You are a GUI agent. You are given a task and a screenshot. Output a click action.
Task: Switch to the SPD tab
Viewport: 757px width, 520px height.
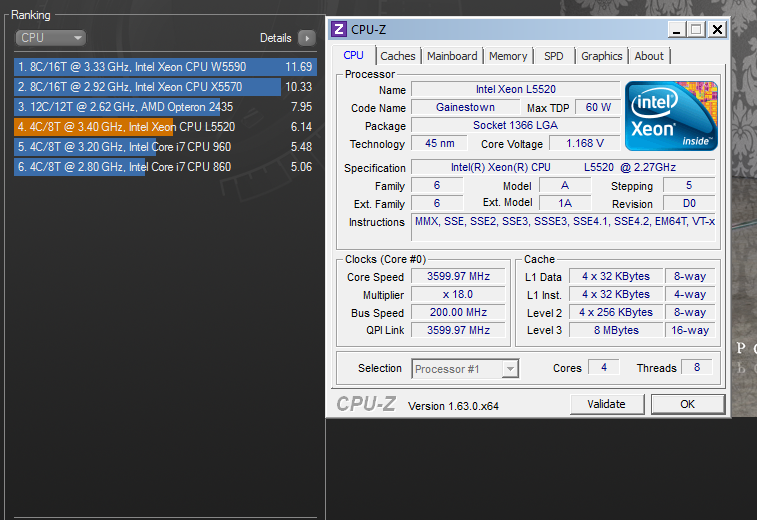(x=553, y=56)
